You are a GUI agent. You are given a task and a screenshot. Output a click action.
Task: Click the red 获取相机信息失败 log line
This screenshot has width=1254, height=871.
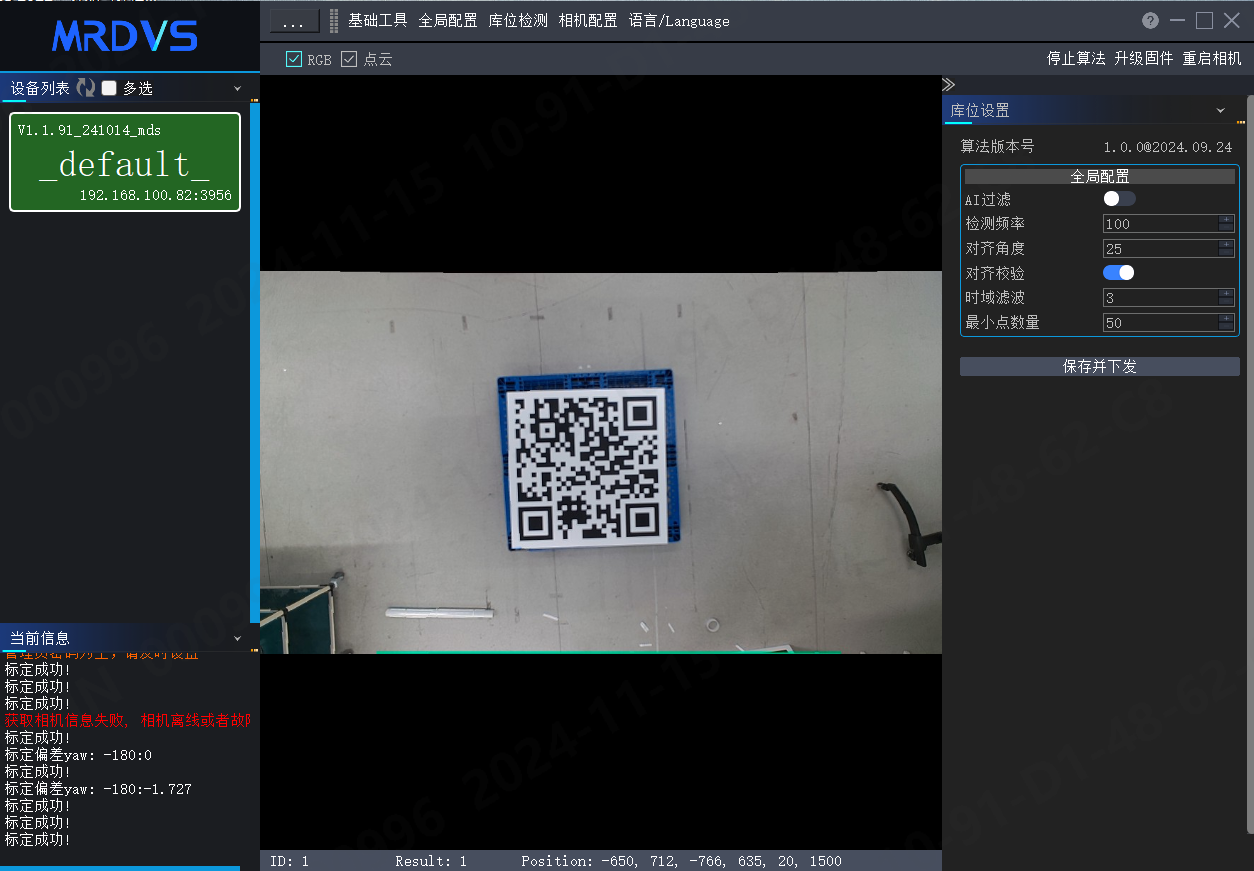(127, 721)
